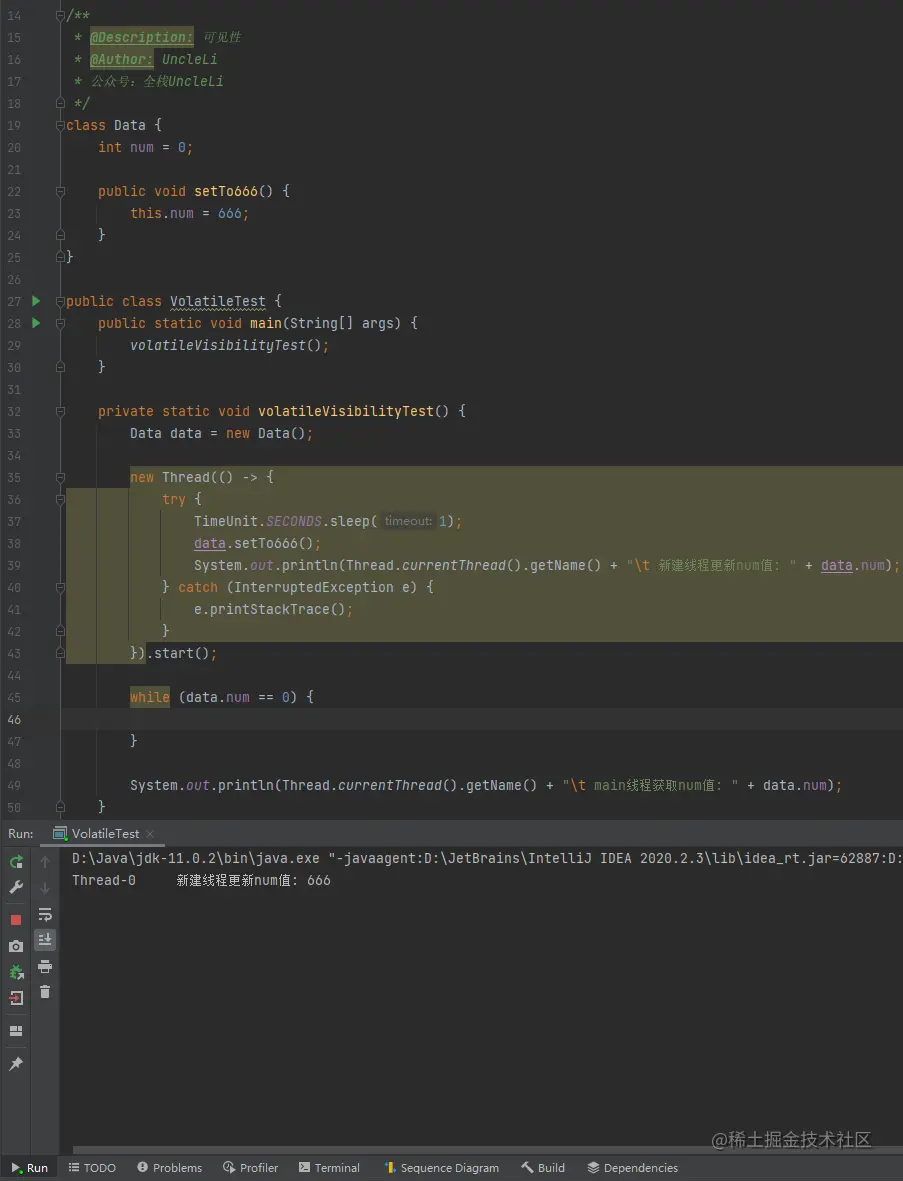Image resolution: width=903 pixels, height=1181 pixels.
Task: Stop the running process with red square
Action: point(16,920)
